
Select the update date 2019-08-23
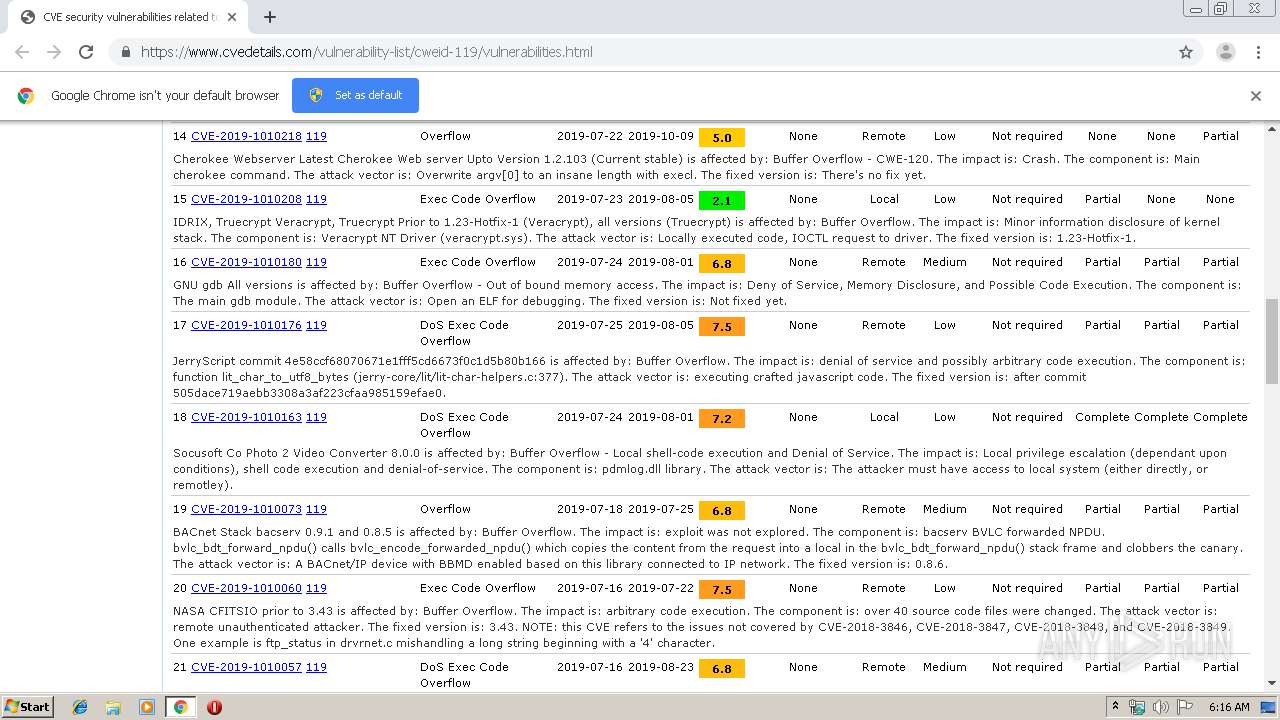pyautogui.click(x=660, y=667)
